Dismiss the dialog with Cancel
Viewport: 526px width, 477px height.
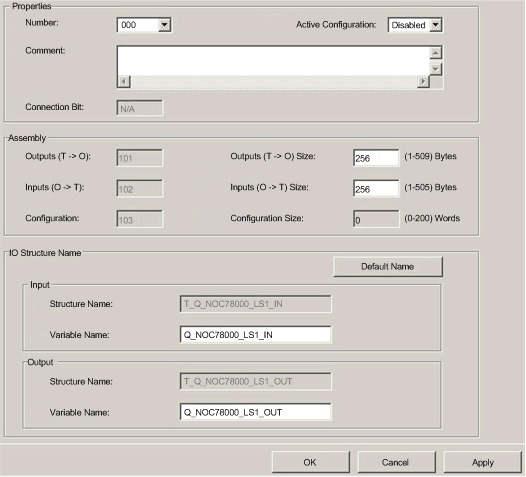396,463
